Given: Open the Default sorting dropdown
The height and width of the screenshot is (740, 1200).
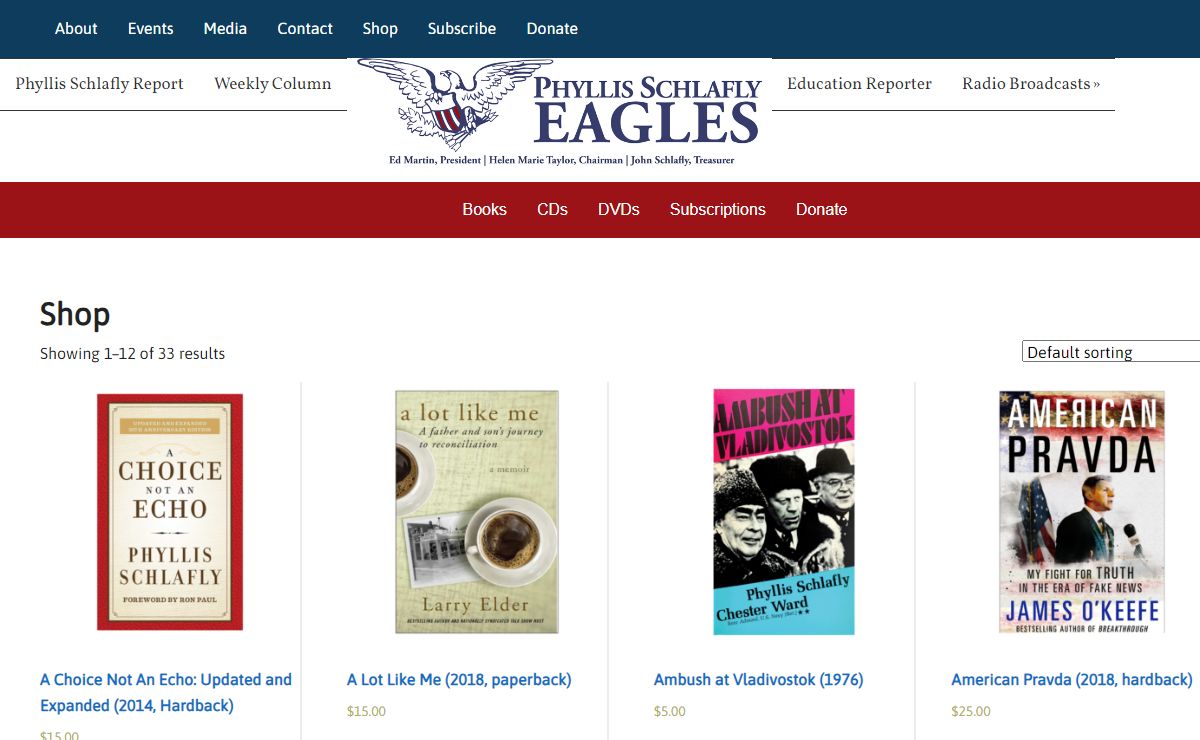Looking at the screenshot, I should click(x=1111, y=352).
